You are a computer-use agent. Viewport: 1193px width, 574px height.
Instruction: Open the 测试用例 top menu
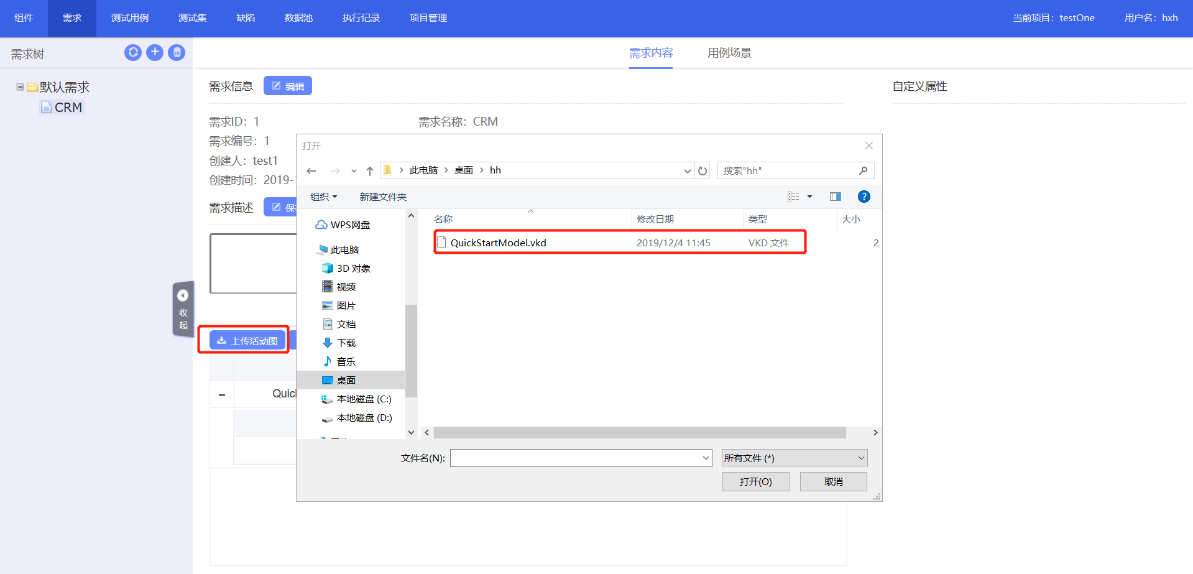pos(130,18)
